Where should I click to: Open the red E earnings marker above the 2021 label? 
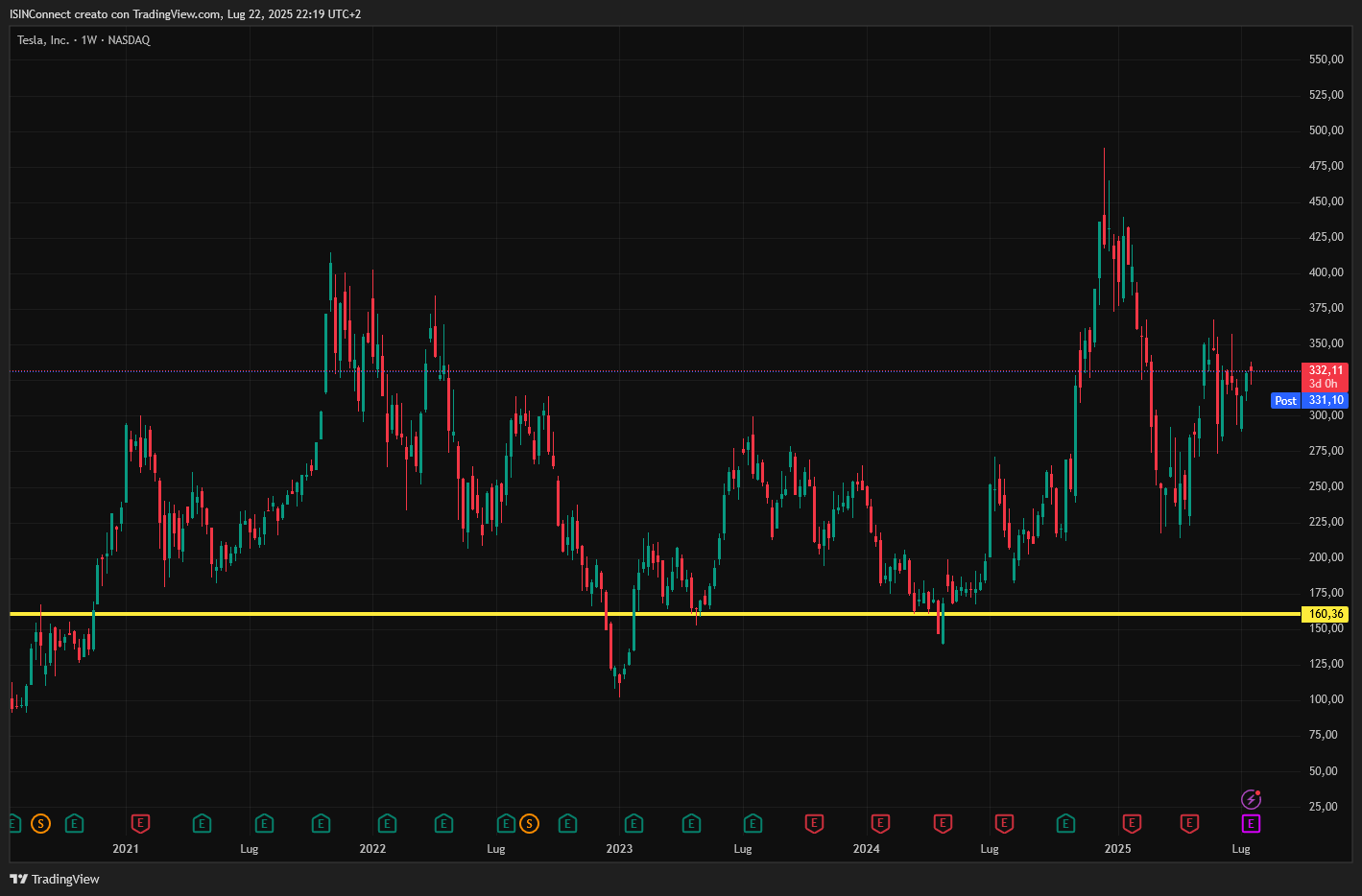(x=140, y=823)
